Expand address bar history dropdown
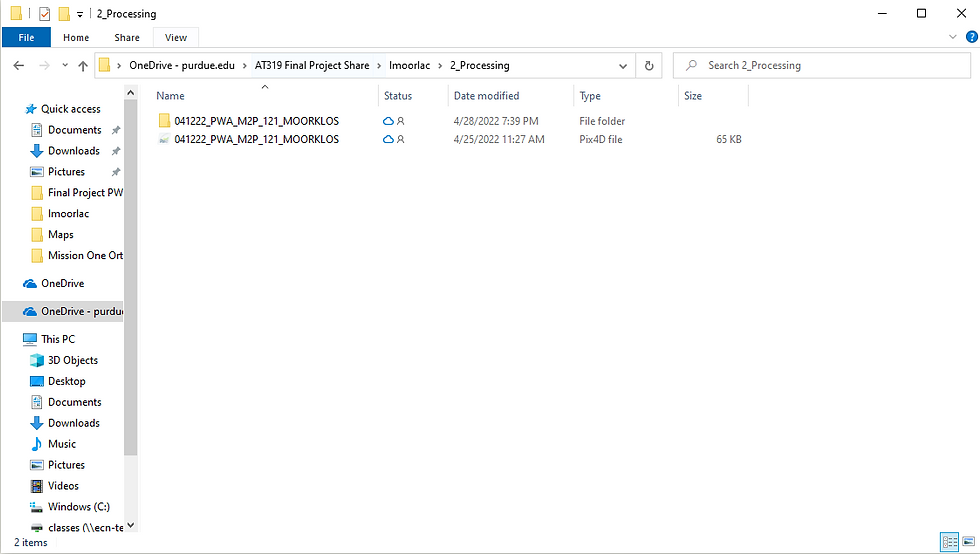Screen dimensions: 980x554 pyautogui.click(x=622, y=66)
